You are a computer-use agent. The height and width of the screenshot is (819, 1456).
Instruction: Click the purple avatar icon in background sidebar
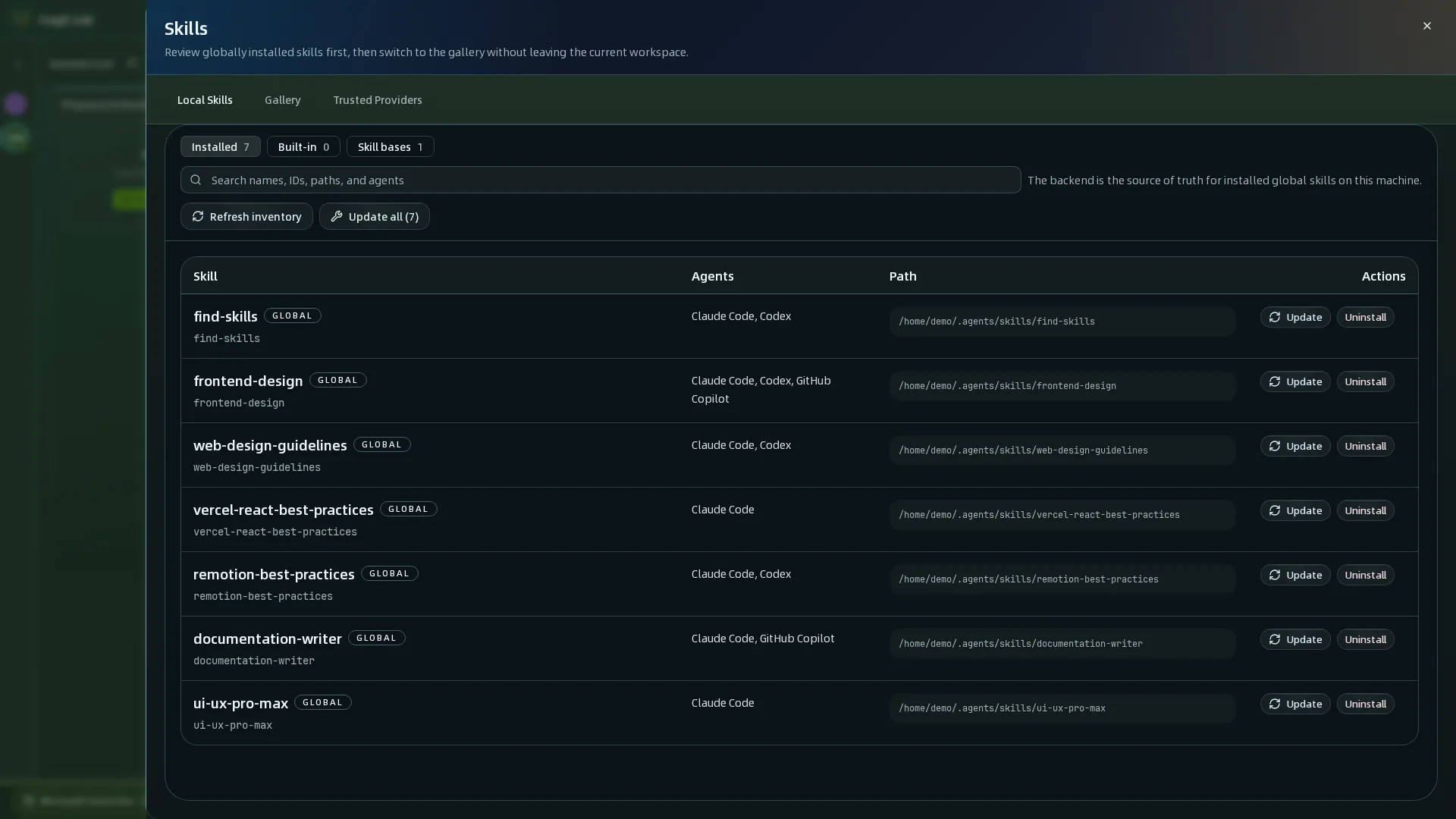[x=15, y=104]
